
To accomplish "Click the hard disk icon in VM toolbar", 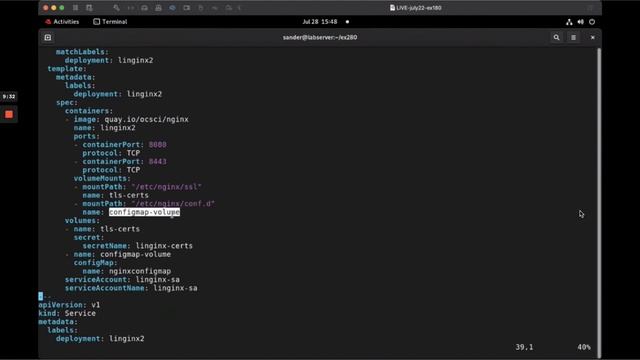I will [x=144, y=8].
